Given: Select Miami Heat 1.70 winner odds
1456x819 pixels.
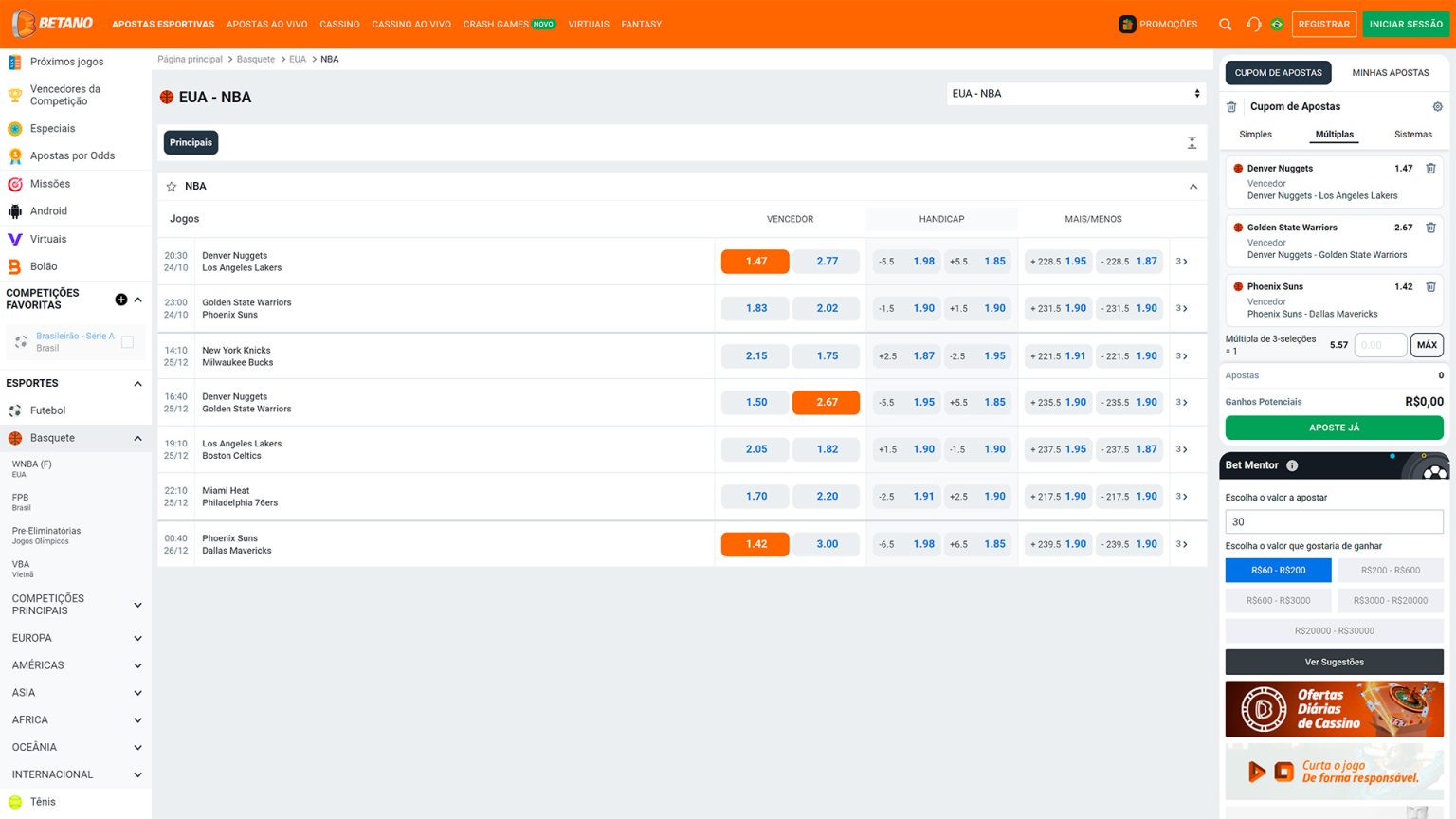Looking at the screenshot, I should (x=755, y=496).
